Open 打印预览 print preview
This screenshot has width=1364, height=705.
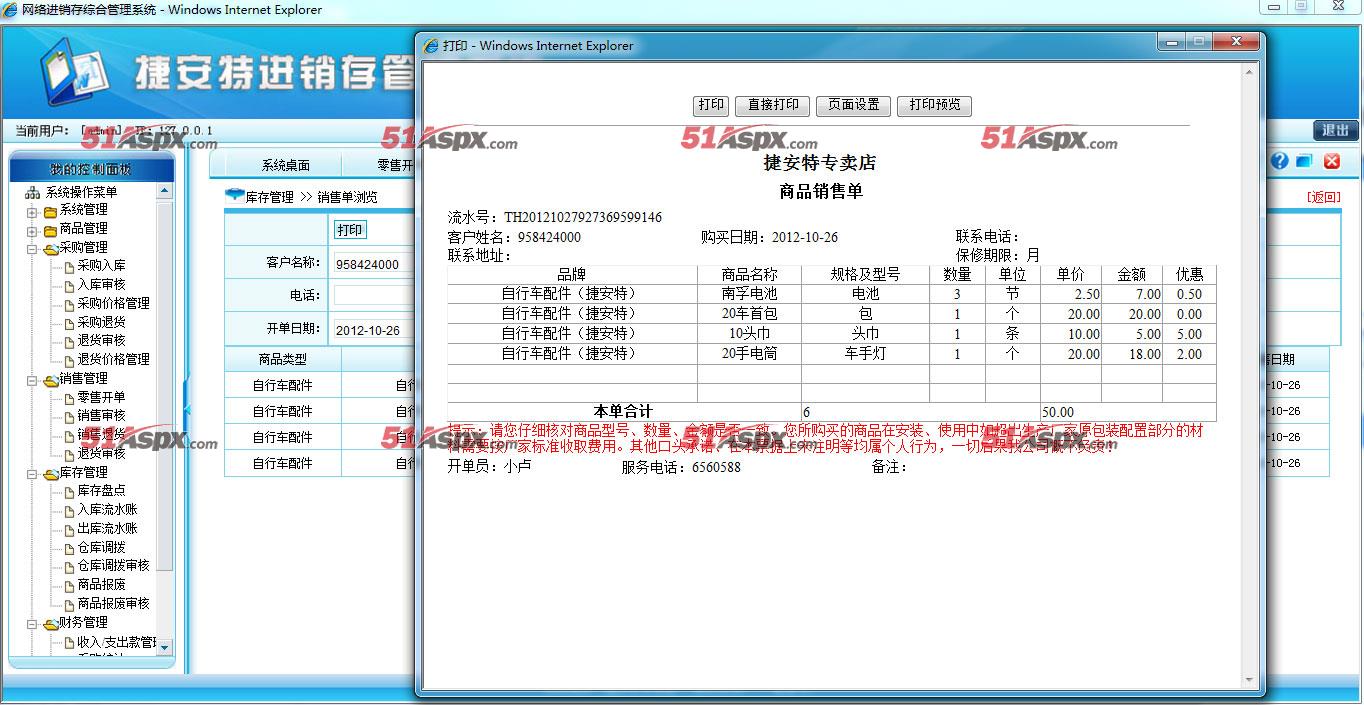click(934, 105)
